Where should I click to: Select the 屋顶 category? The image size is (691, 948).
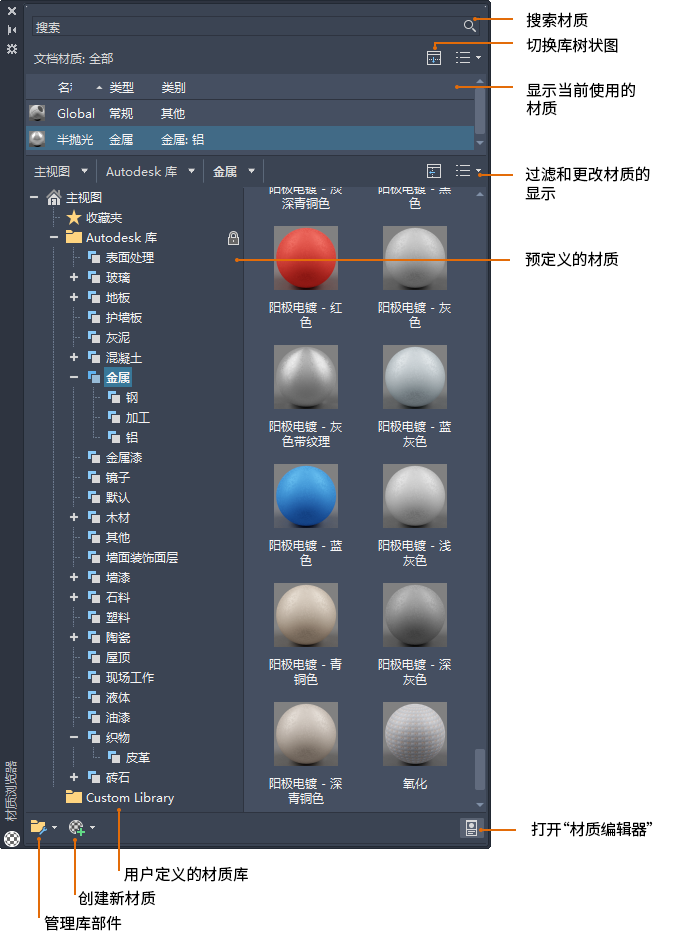(x=109, y=657)
